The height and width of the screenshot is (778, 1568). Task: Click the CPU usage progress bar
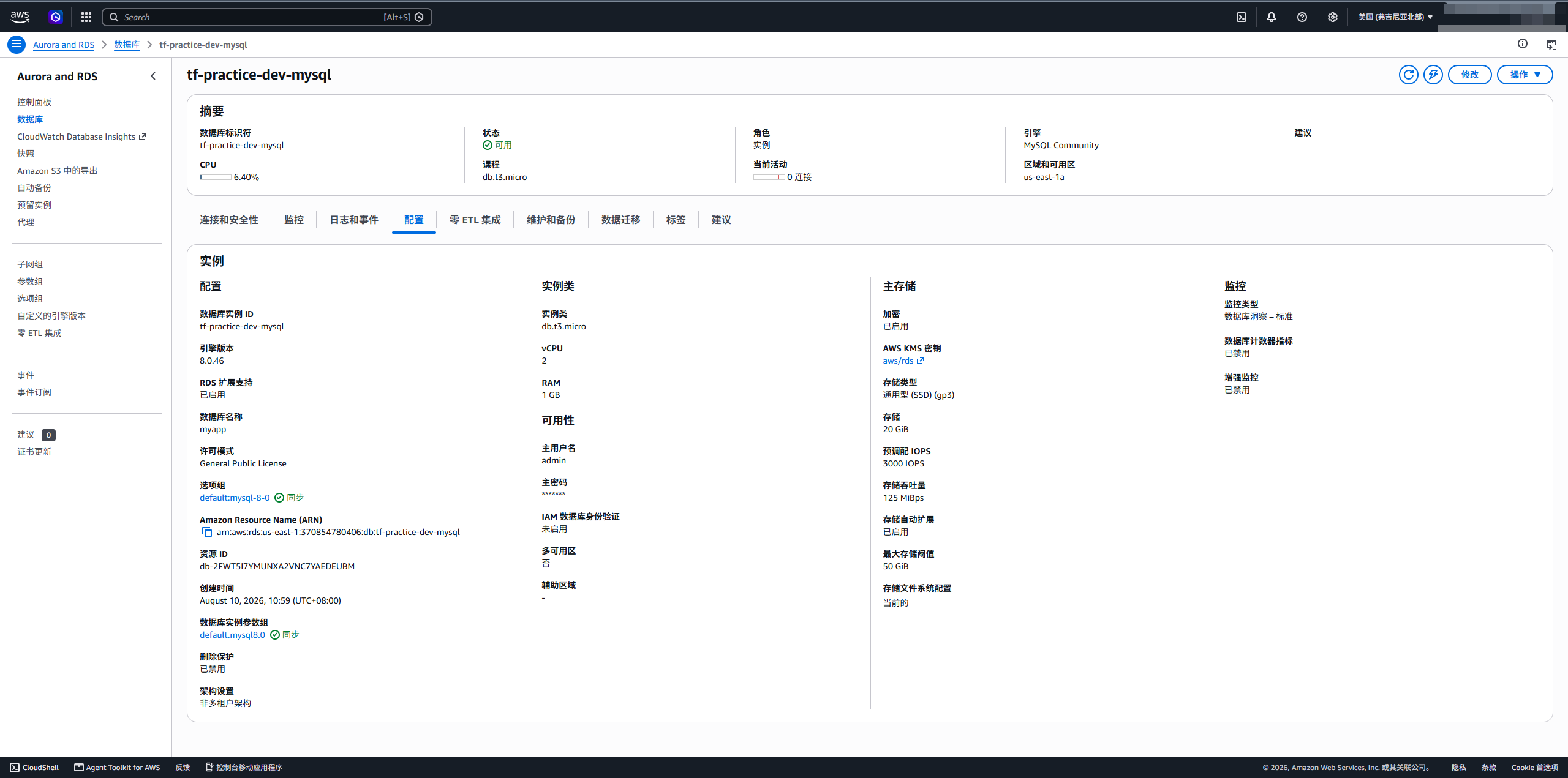pyautogui.click(x=216, y=177)
